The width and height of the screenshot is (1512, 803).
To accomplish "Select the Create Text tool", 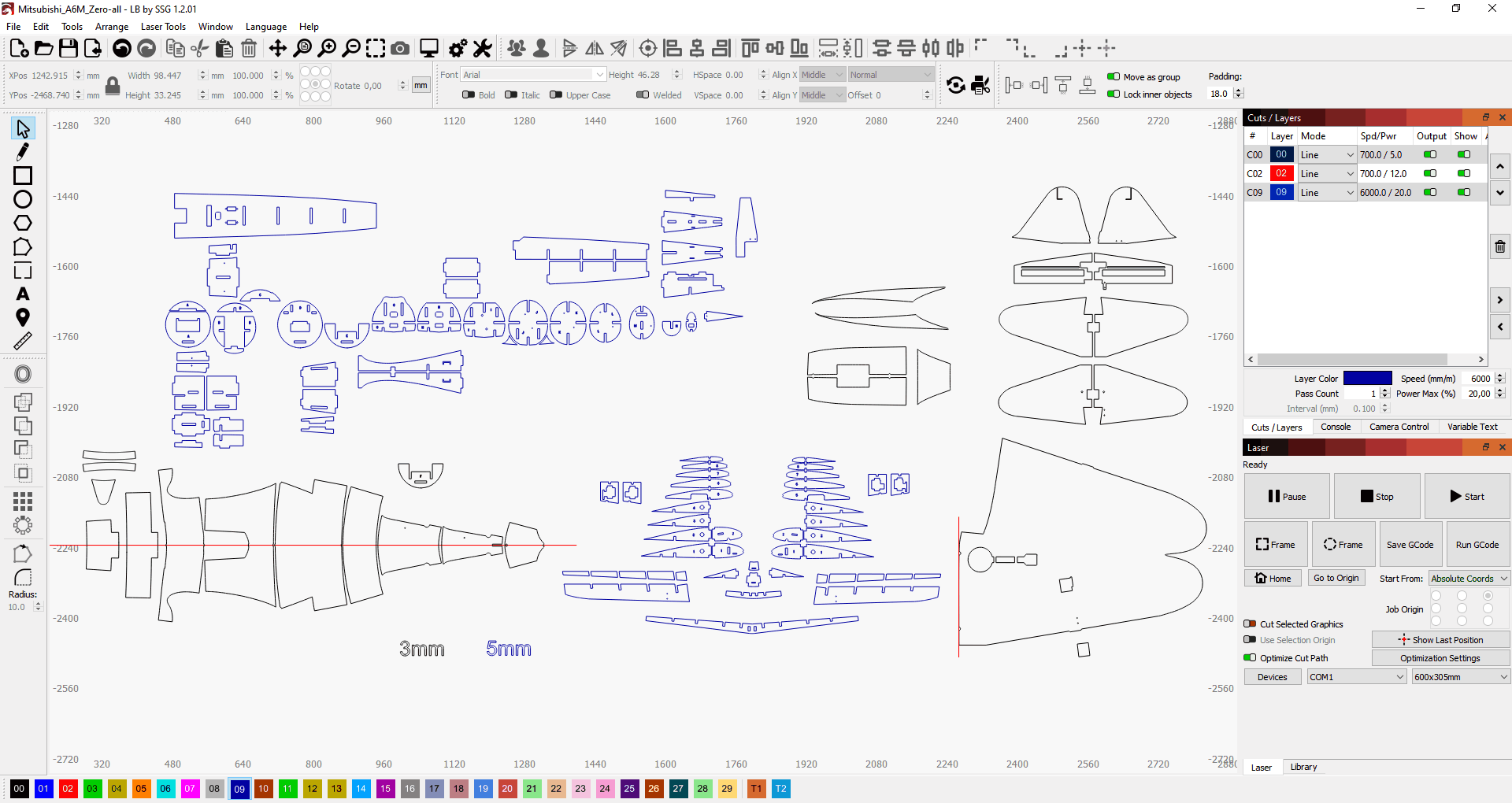I will pyautogui.click(x=23, y=294).
